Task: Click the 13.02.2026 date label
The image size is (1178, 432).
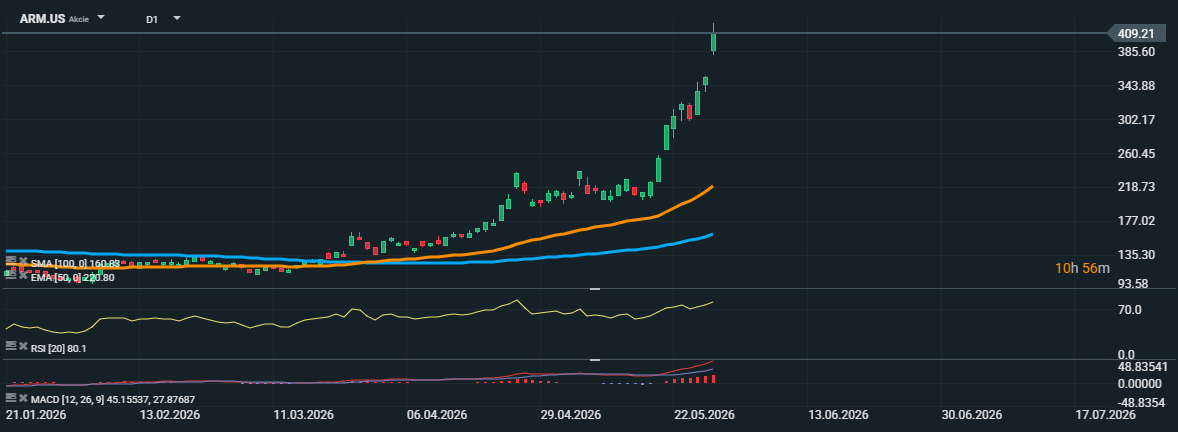Action: coord(173,415)
